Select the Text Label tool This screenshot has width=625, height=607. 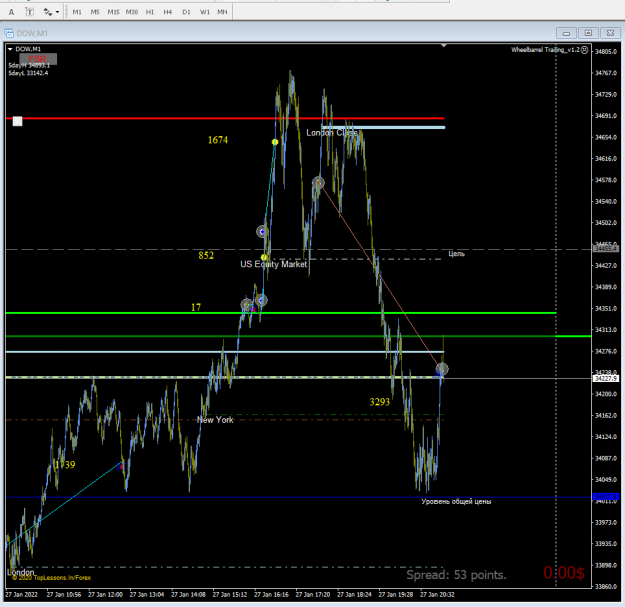tap(29, 12)
